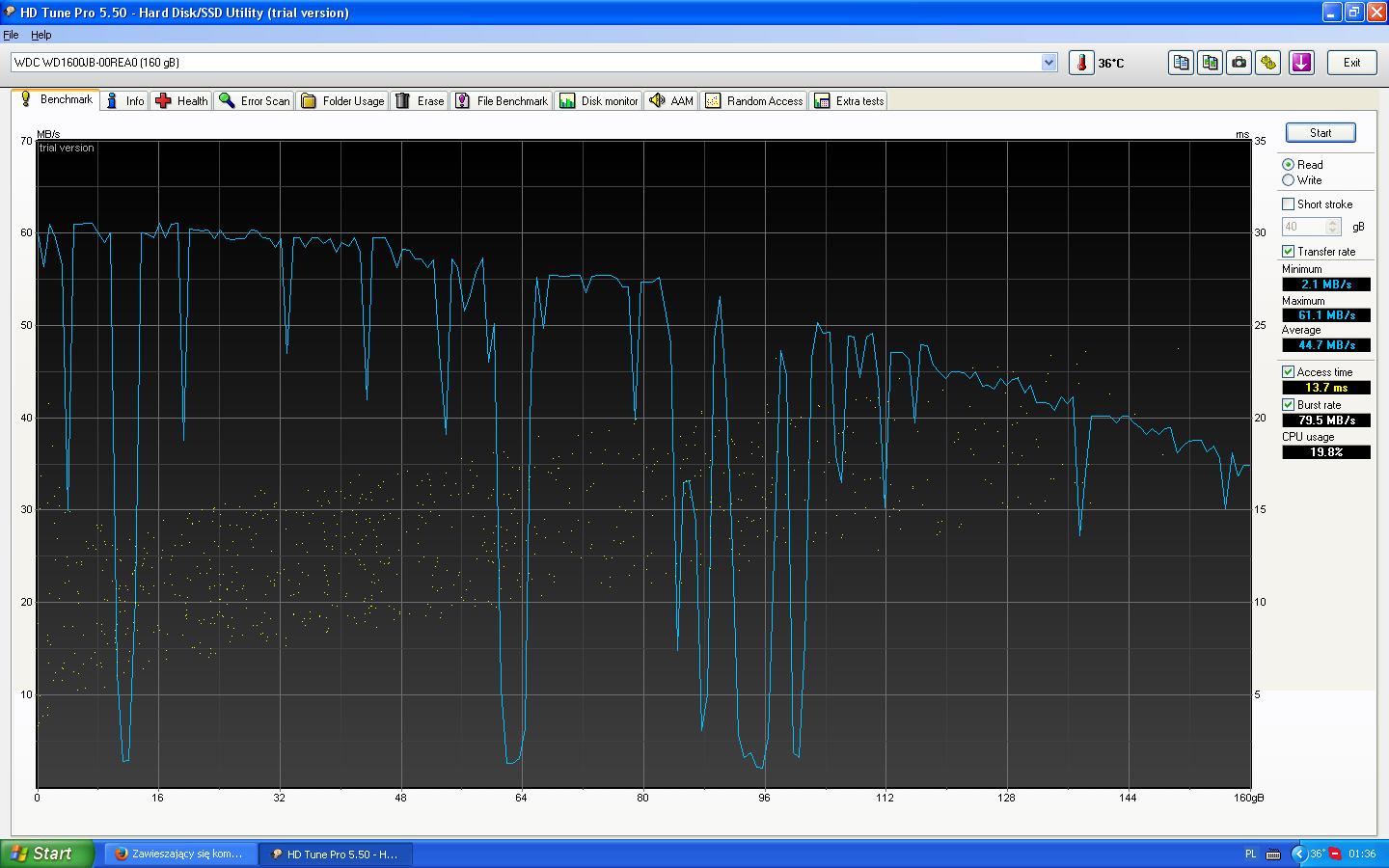The image size is (1389, 868).
Task: Click the thermometer temperature icon
Action: [1081, 63]
